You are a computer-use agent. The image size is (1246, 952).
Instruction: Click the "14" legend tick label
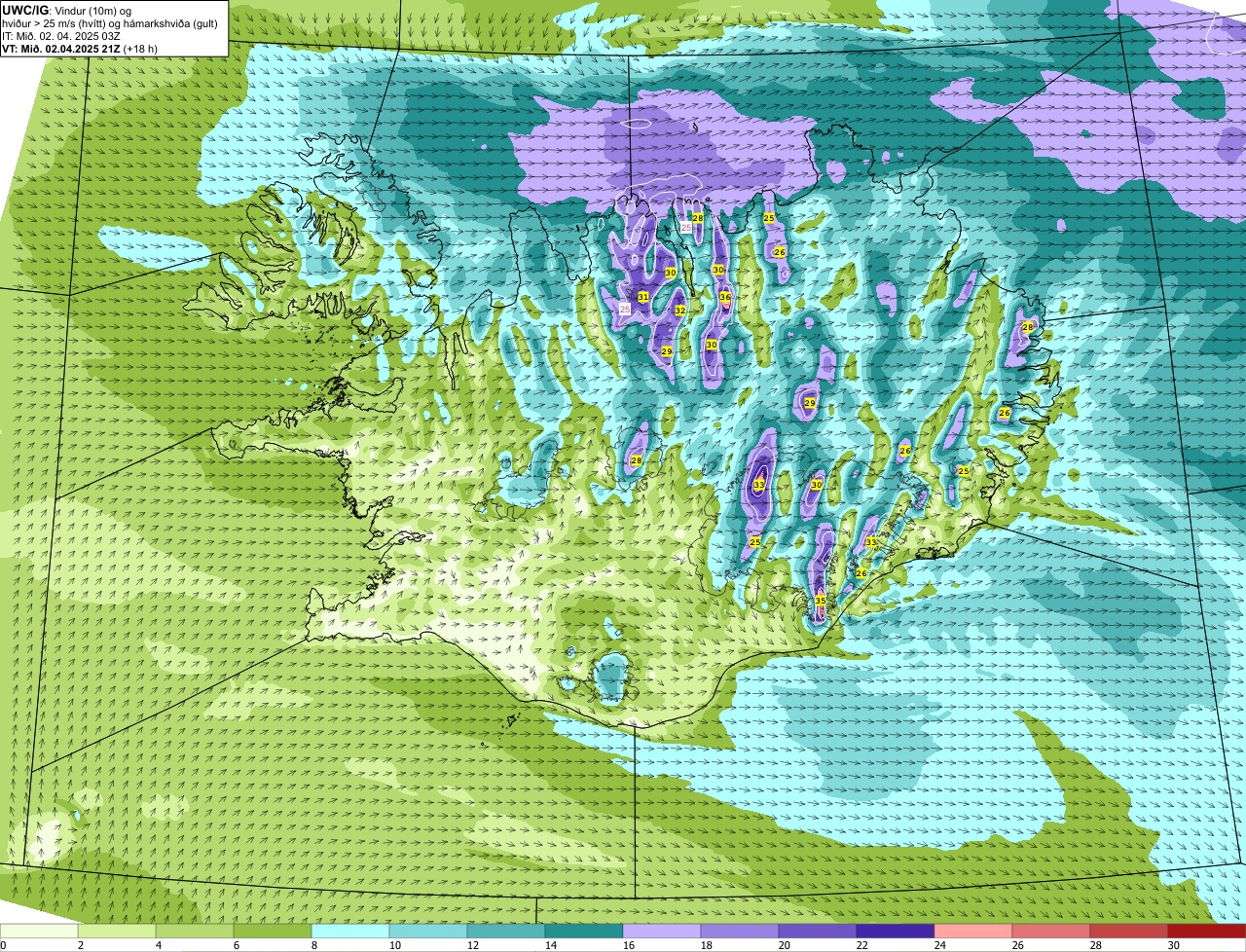[550, 945]
